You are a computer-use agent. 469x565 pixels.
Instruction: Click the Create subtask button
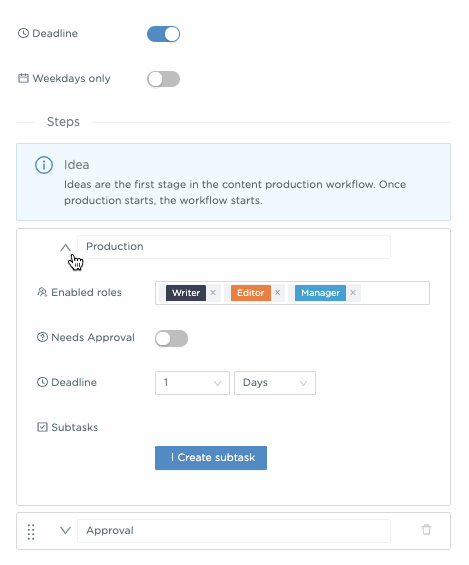(211, 458)
